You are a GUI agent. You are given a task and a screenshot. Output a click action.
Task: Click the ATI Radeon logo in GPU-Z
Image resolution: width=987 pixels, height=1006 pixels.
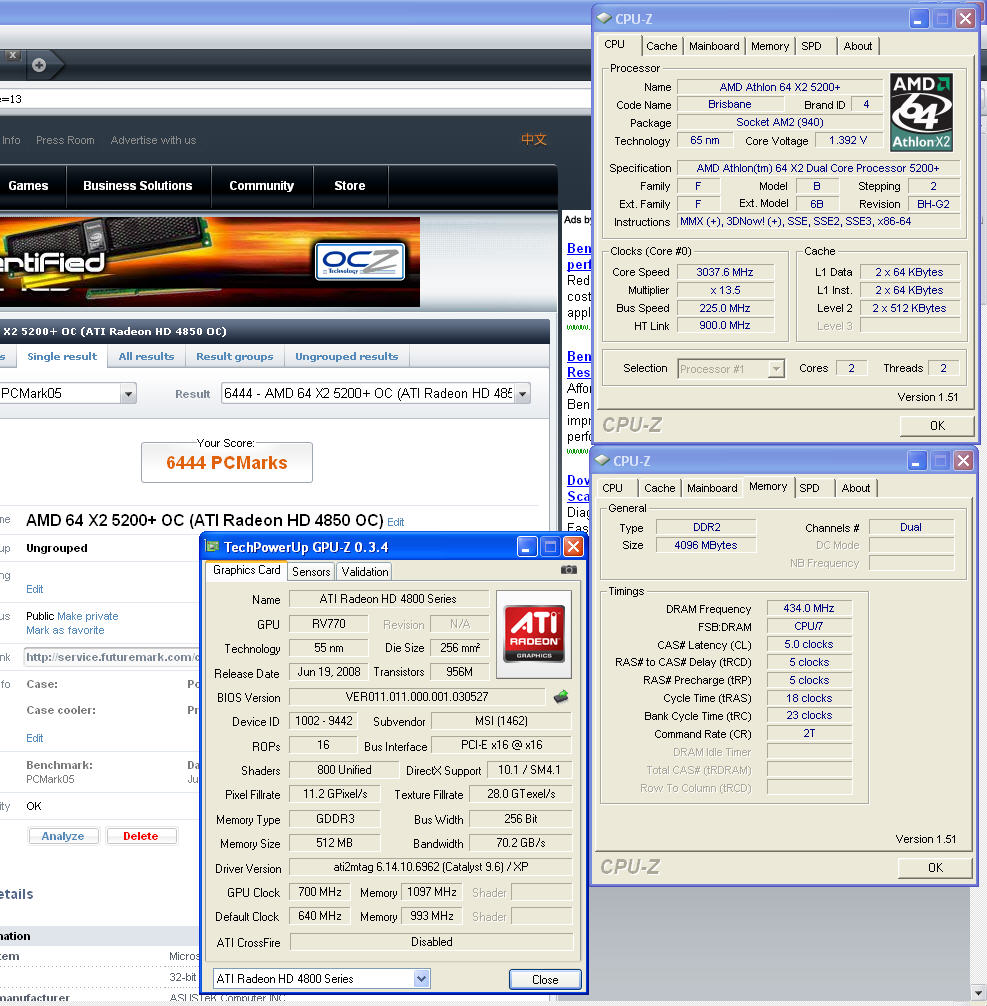pyautogui.click(x=534, y=634)
